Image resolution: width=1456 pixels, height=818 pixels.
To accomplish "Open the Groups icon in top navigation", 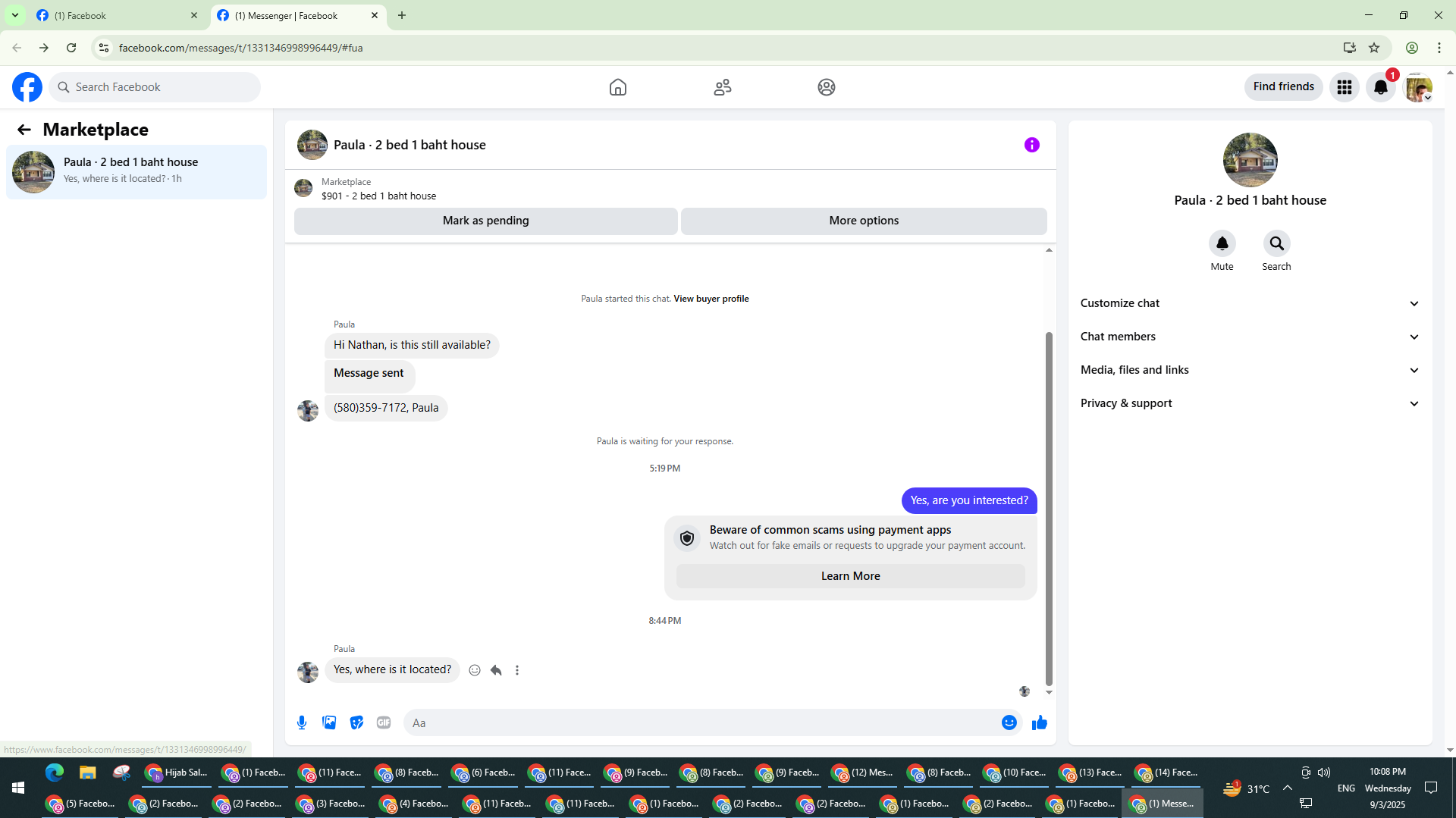I will (827, 87).
